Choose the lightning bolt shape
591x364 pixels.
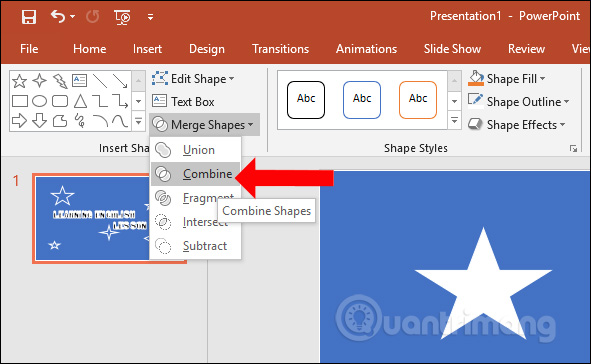pyautogui.click(x=60, y=81)
